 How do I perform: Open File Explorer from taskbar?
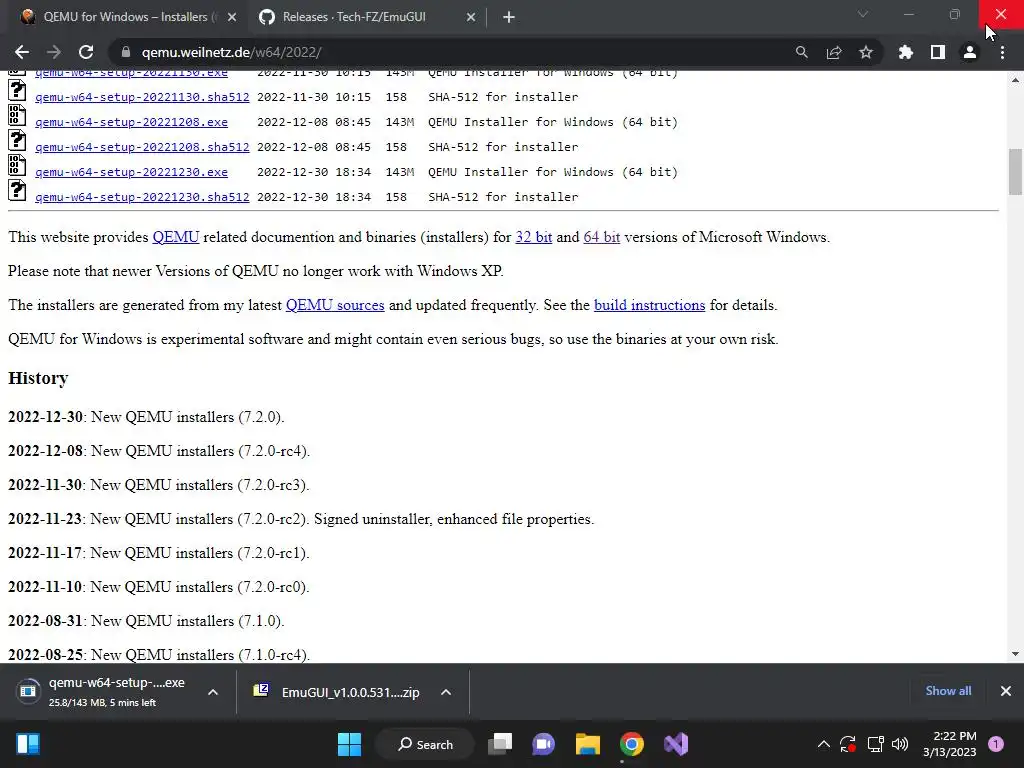(x=588, y=744)
